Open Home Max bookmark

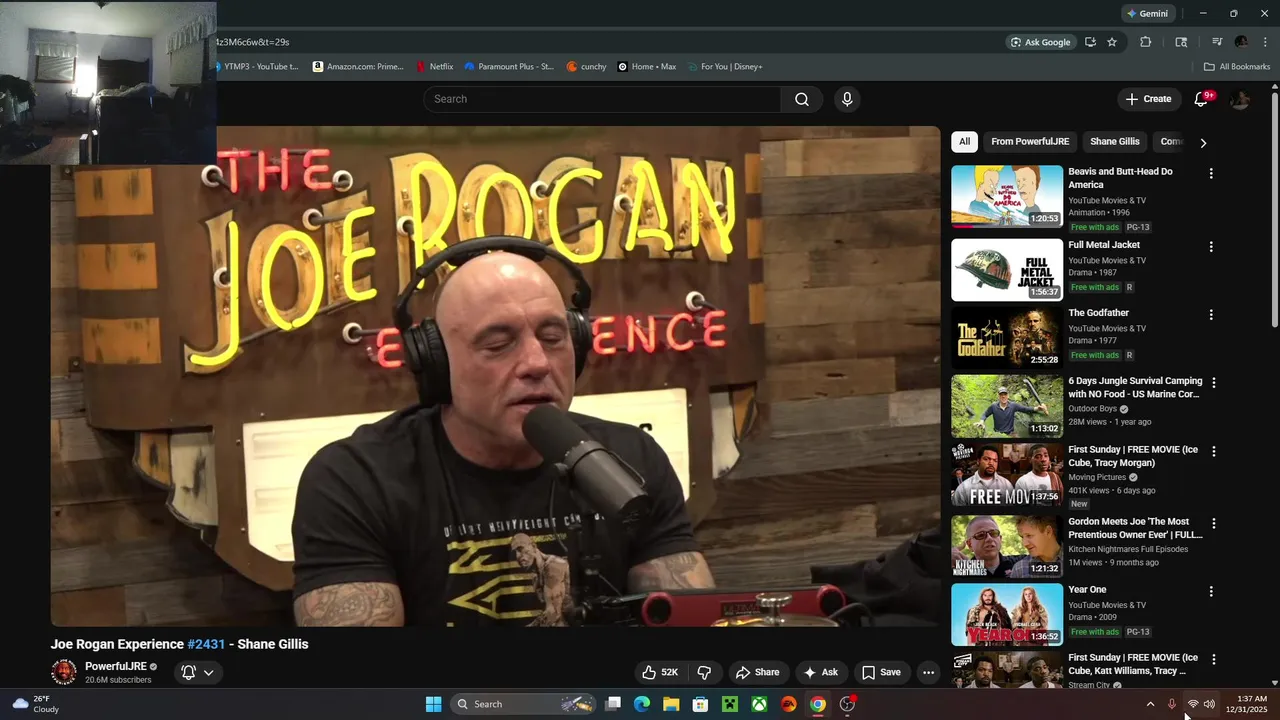pos(647,67)
